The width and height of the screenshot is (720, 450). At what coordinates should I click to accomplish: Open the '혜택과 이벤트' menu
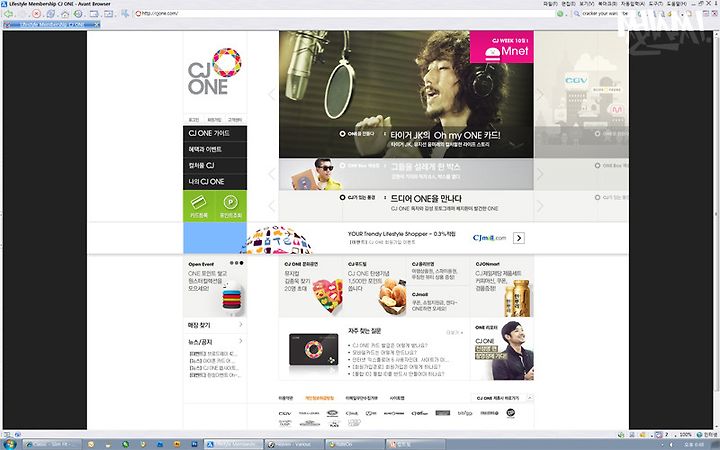click(x=215, y=149)
